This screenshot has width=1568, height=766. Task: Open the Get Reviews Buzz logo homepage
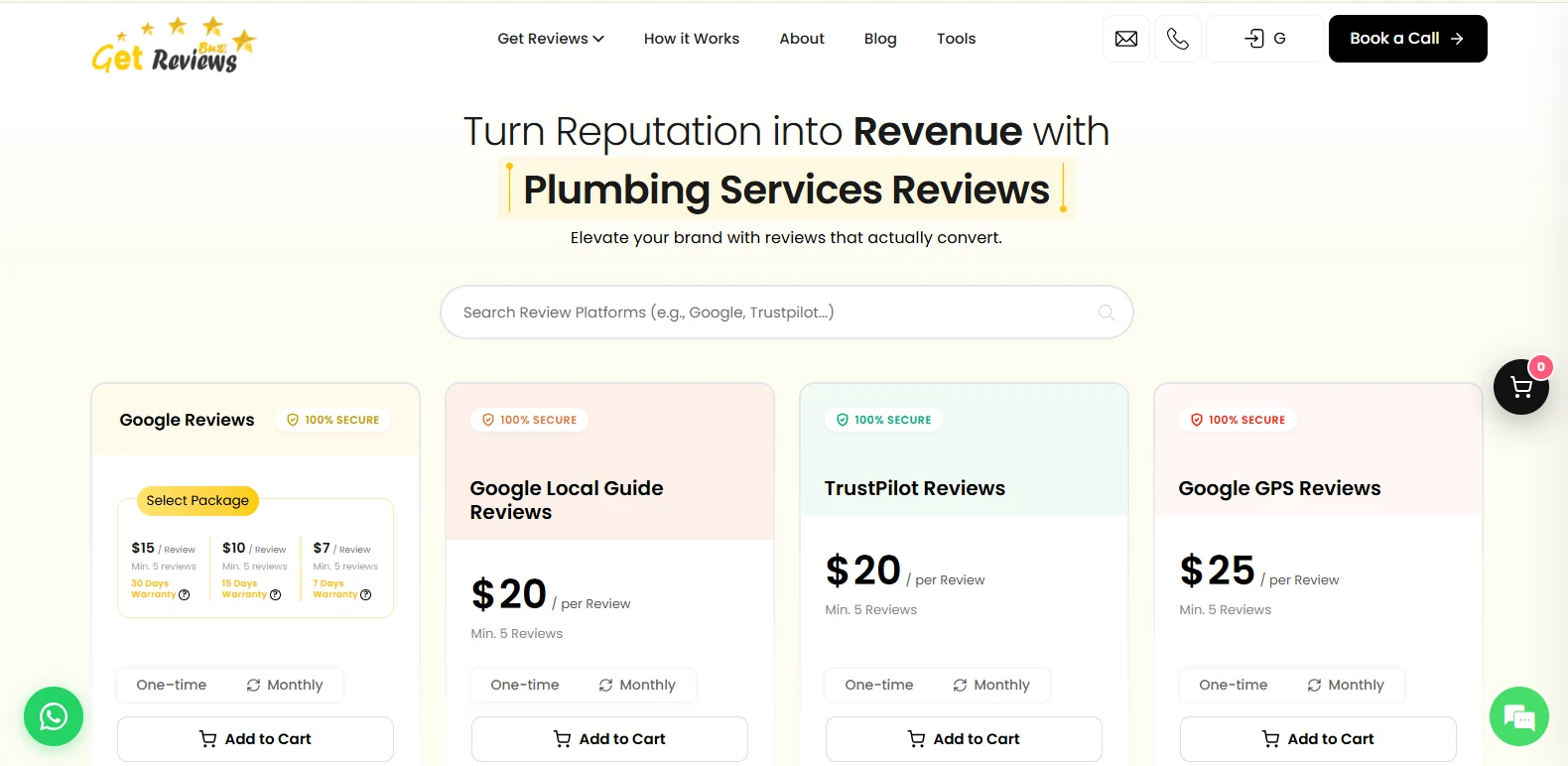click(174, 46)
